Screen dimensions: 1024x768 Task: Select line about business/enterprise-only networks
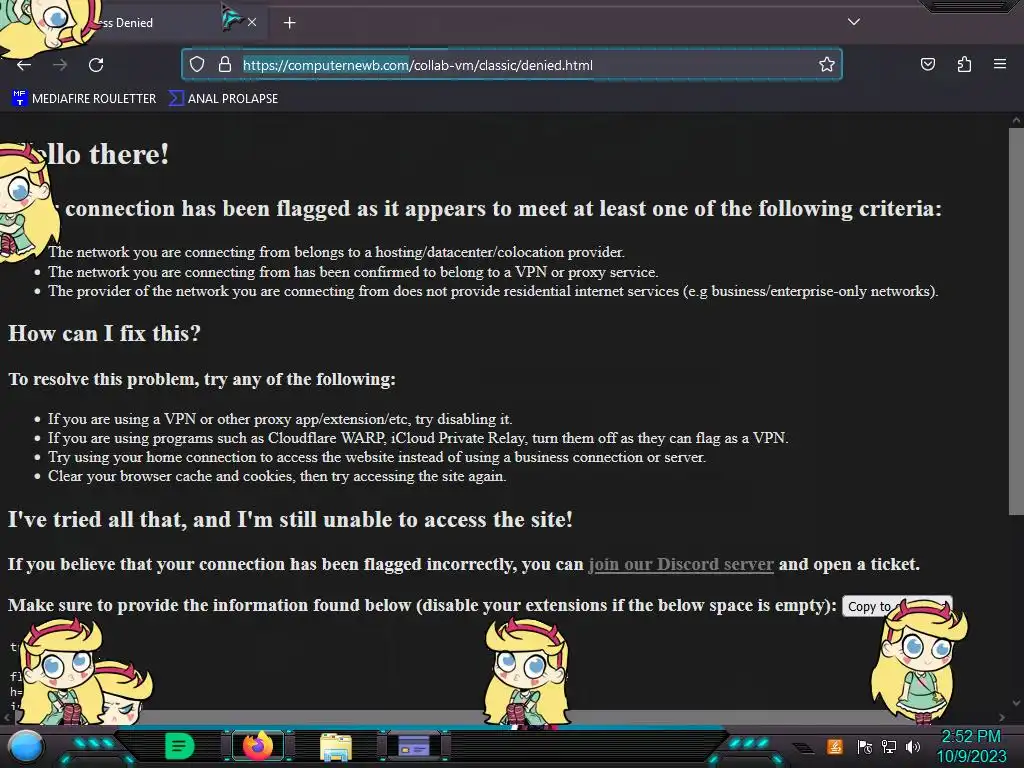(x=493, y=291)
